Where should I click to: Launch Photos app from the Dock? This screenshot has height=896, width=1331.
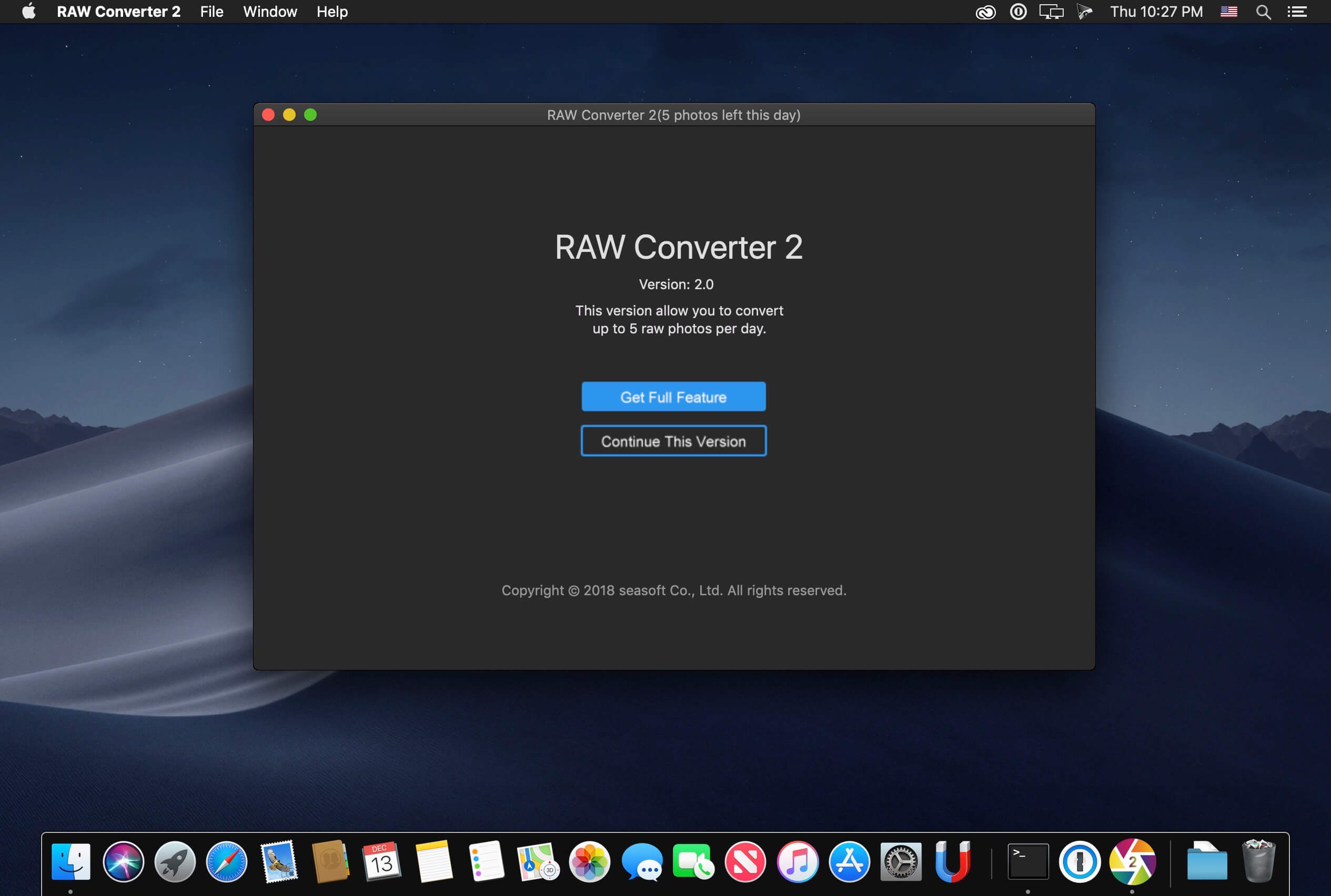589,861
